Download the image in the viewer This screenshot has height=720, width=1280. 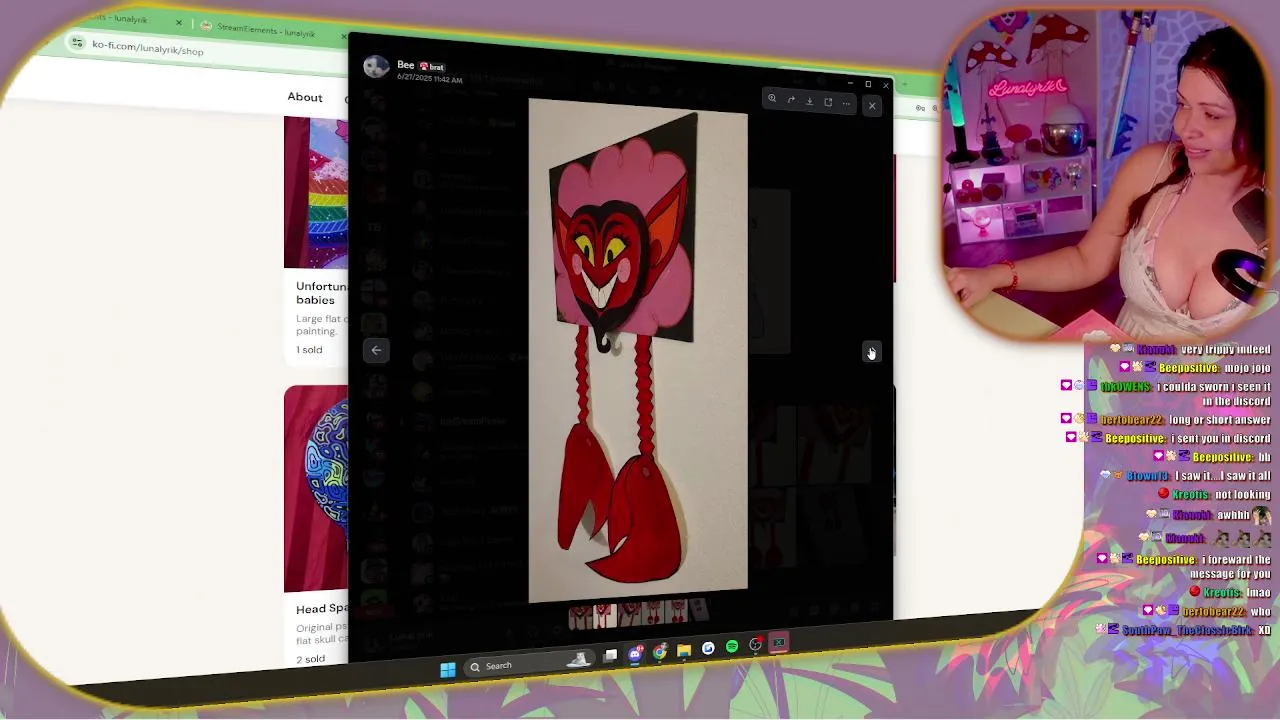[810, 101]
